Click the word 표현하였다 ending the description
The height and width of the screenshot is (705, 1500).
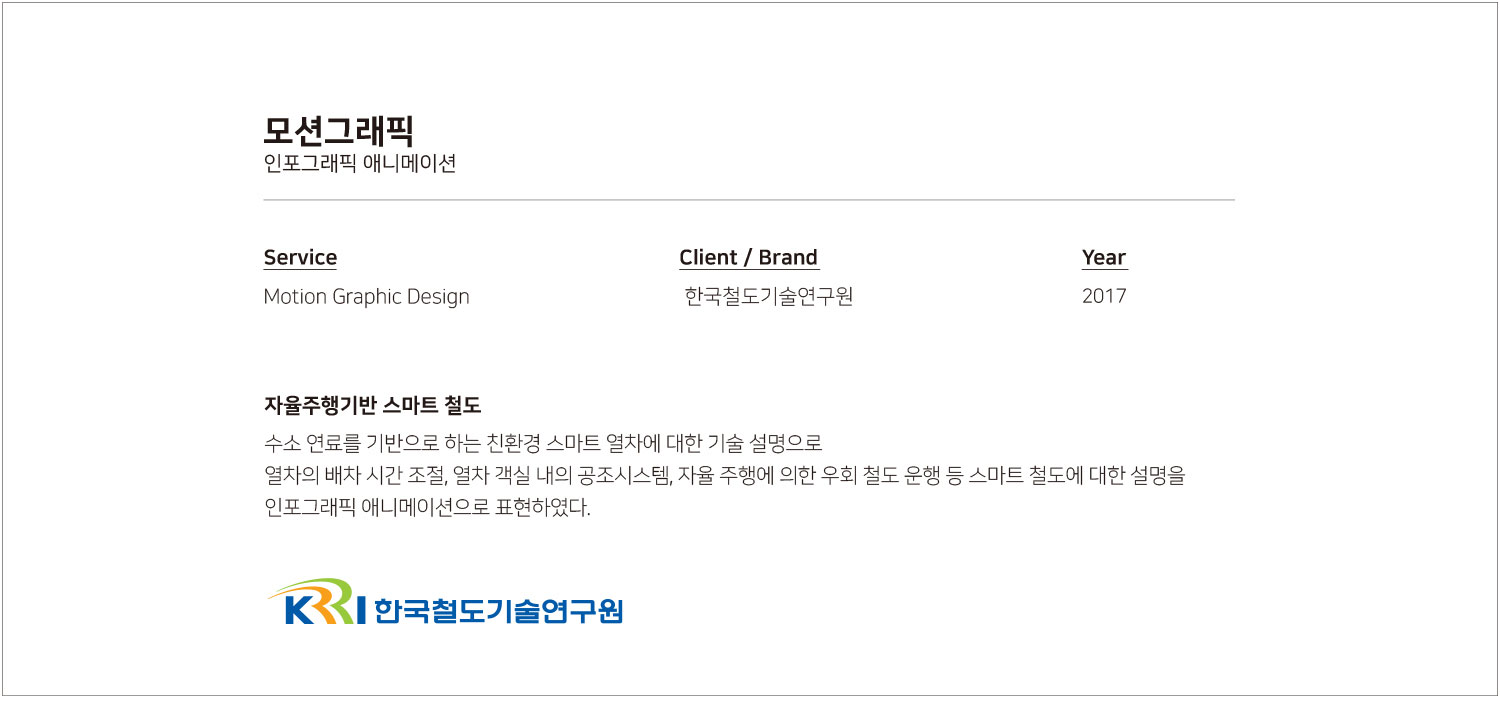(x=543, y=507)
